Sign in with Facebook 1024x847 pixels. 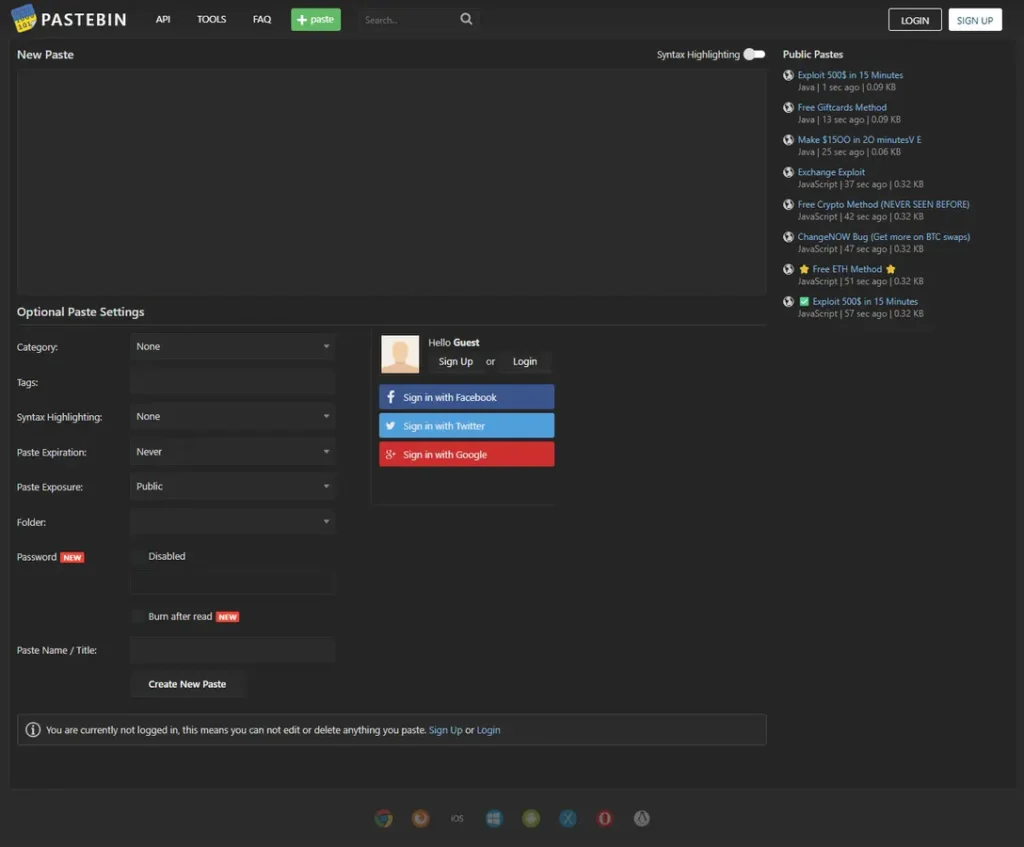467,396
